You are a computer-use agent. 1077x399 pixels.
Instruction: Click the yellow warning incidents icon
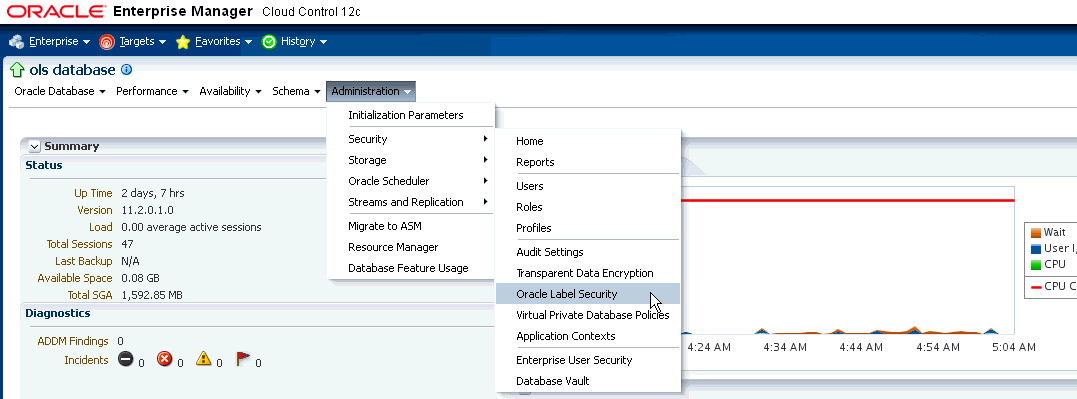[203, 358]
